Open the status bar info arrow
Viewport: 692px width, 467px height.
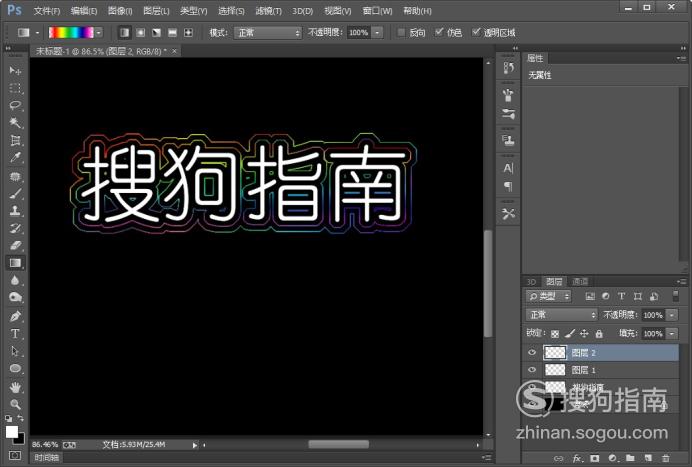pyautogui.click(x=195, y=445)
